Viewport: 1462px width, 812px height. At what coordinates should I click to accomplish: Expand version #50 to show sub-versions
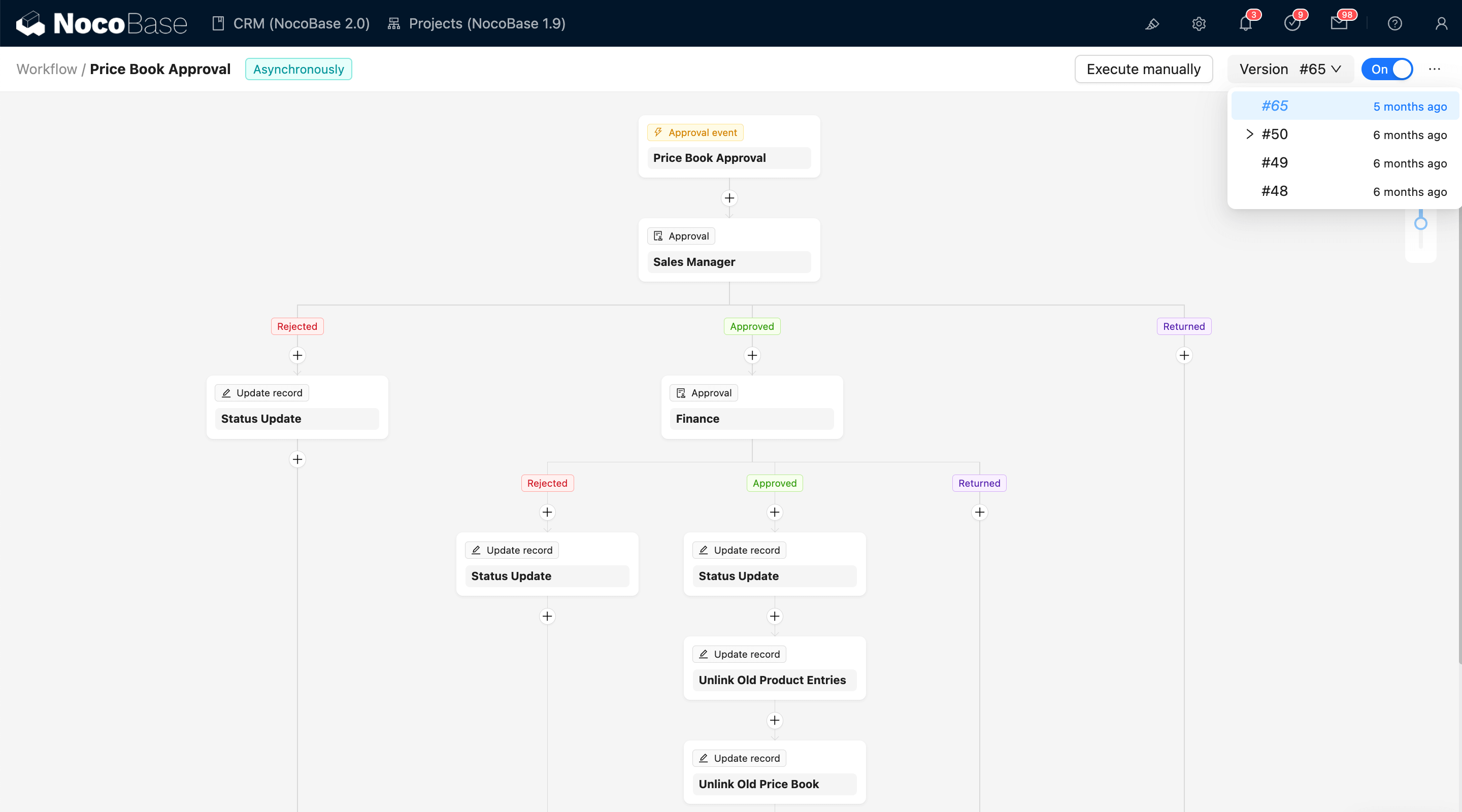pyautogui.click(x=1249, y=134)
